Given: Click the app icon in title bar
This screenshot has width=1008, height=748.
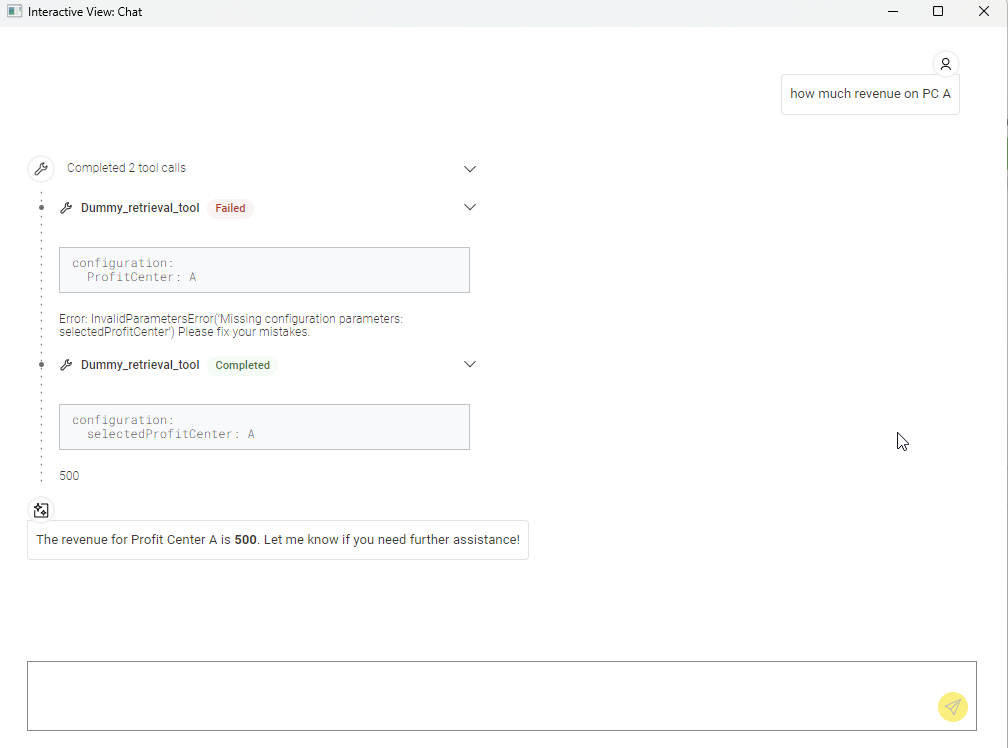Looking at the screenshot, I should point(14,12).
